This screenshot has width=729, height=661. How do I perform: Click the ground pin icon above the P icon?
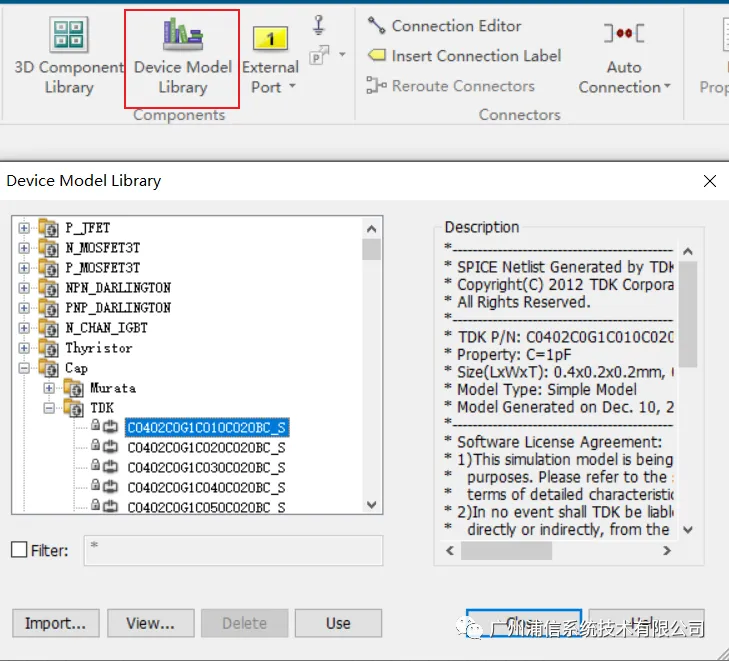coord(318,25)
